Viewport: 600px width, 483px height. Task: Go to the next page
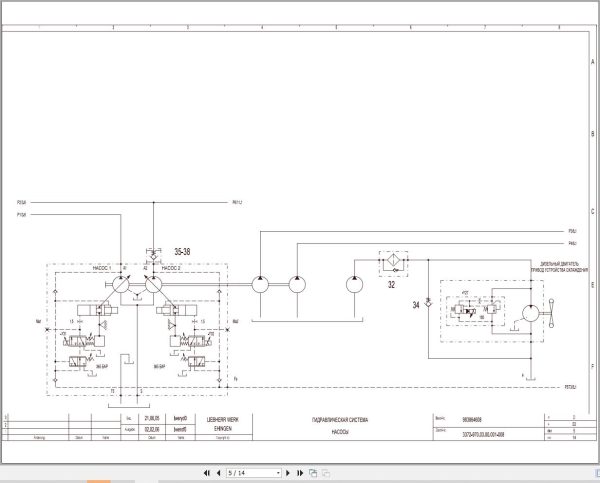click(288, 473)
